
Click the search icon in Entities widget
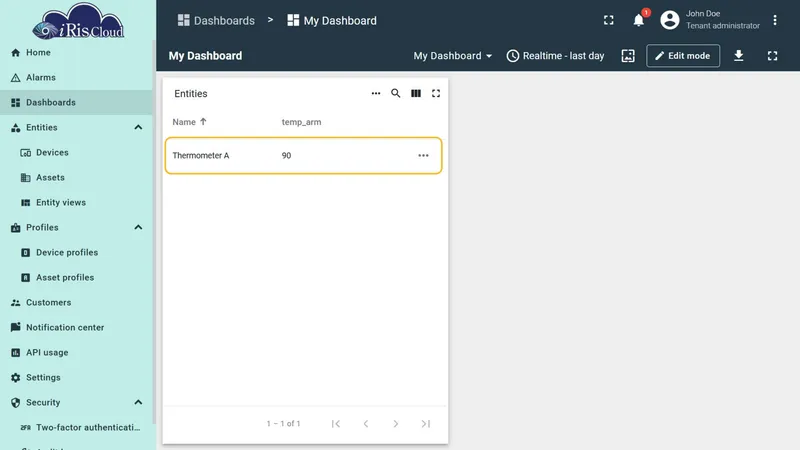pos(395,93)
